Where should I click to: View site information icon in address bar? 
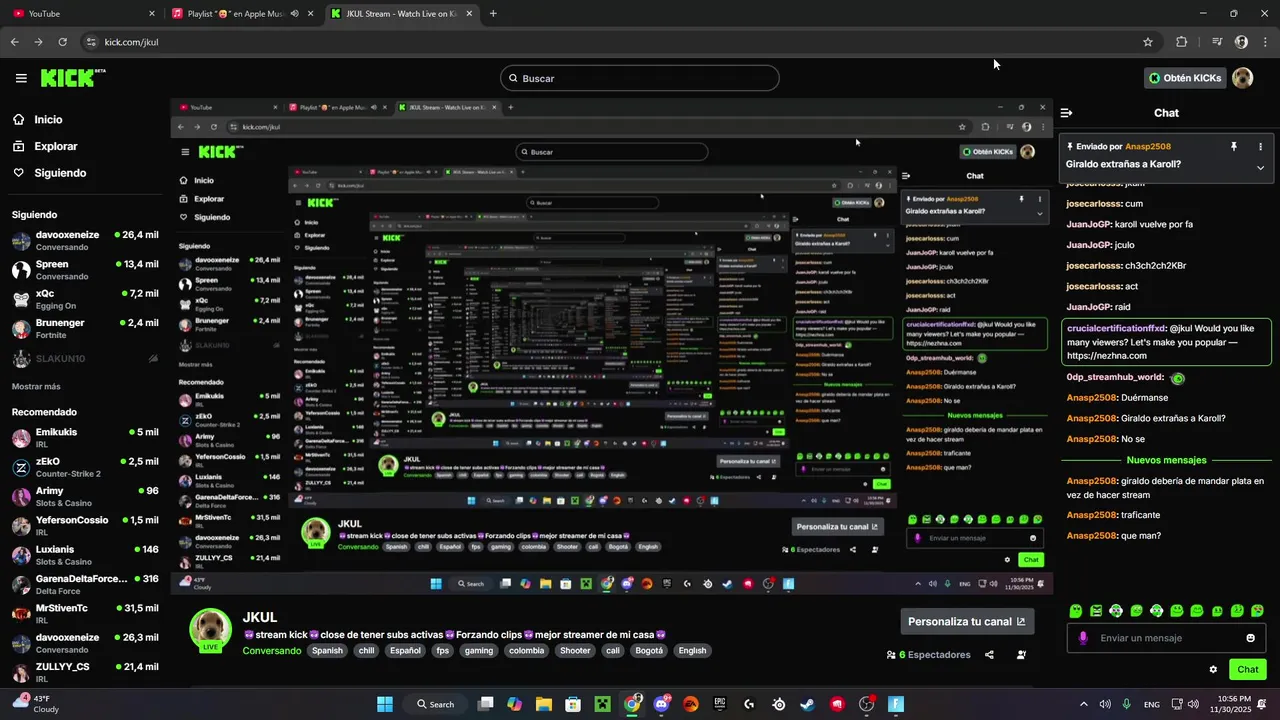91,42
